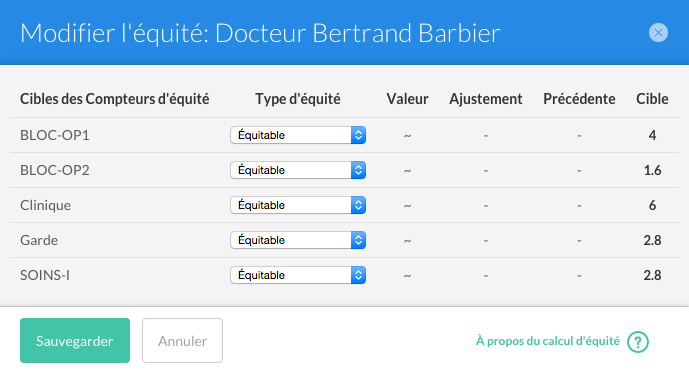Click the question mark help icon
The width and height of the screenshot is (689, 374).
(x=638, y=341)
